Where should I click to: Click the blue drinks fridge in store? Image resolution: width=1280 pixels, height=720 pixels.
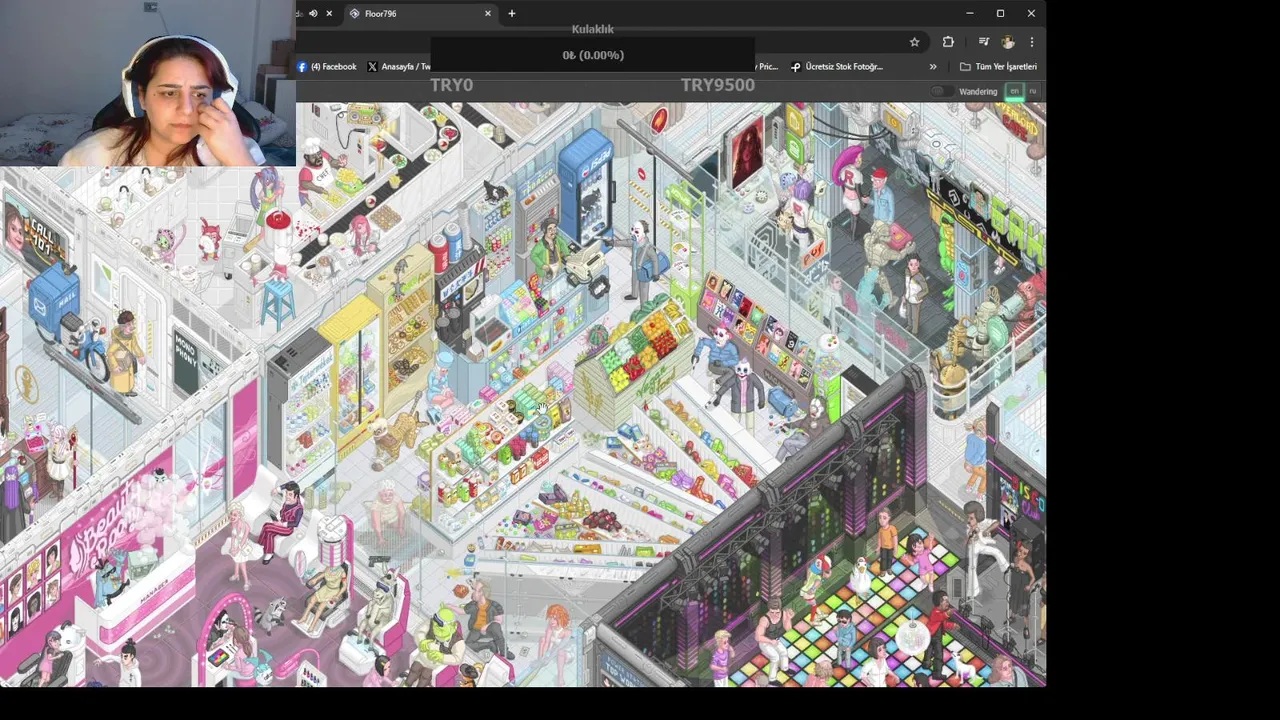tap(585, 185)
